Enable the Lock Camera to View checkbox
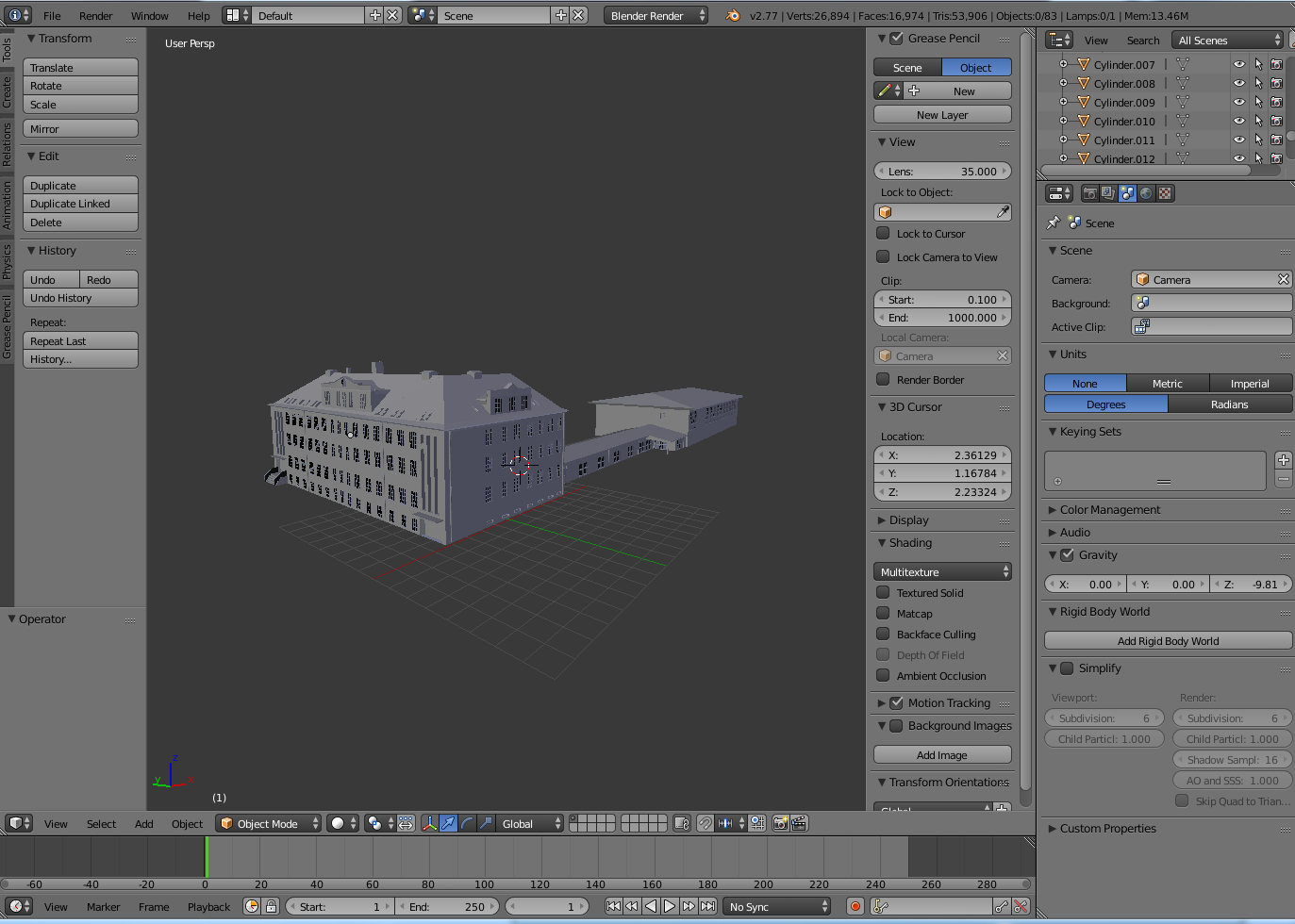Viewport: 1295px width, 924px height. pos(883,256)
